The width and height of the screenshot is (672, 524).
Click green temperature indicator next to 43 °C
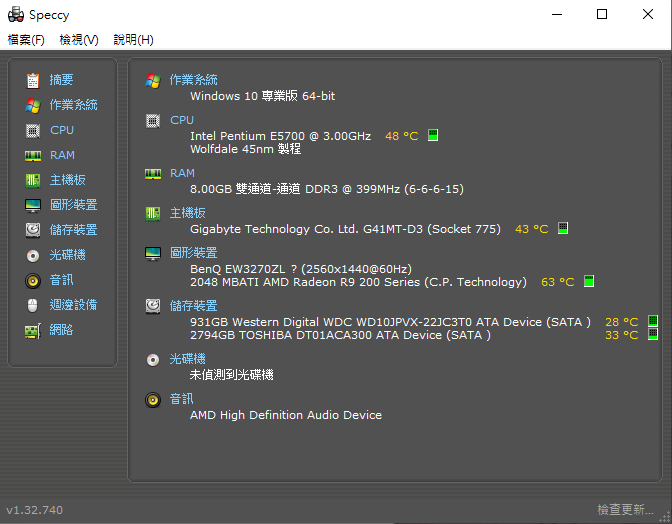563,228
